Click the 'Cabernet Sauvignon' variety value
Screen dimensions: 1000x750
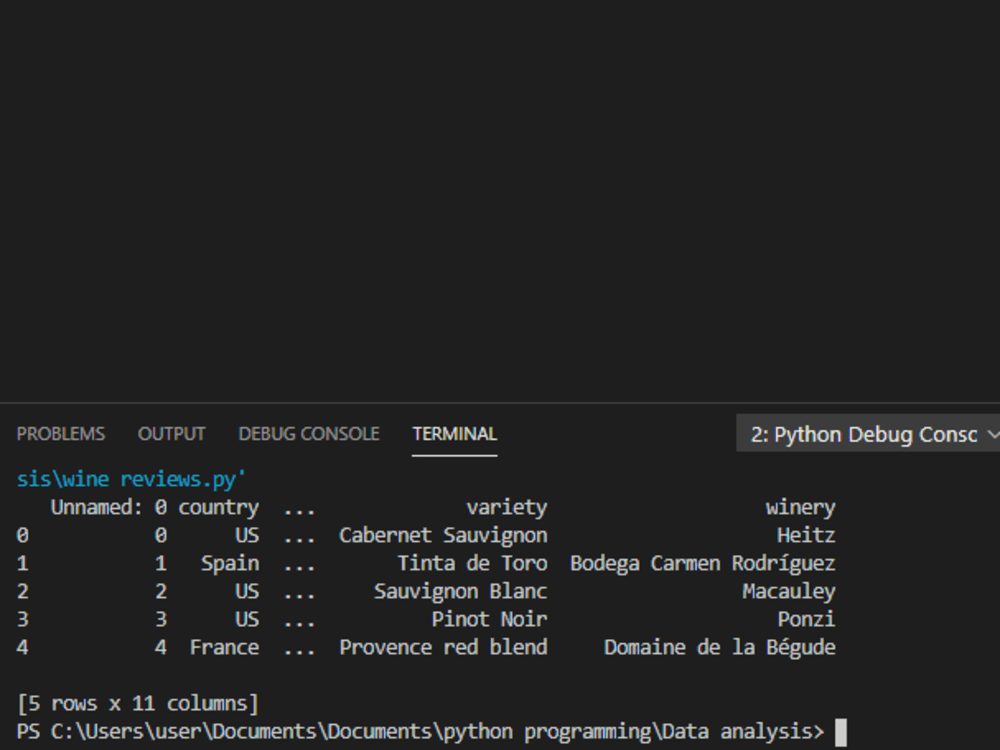[443, 536]
